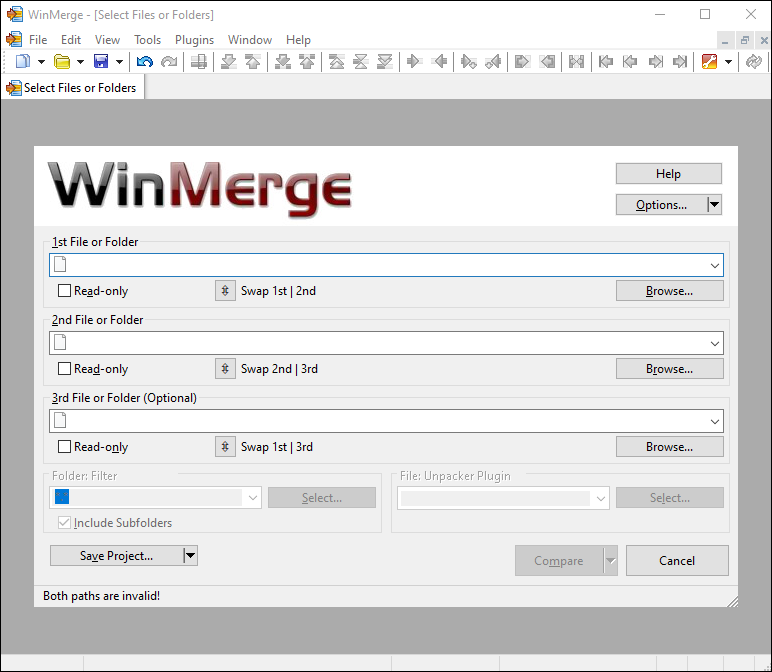772x672 pixels.
Task: Open the Options button dropdown arrow
Action: [714, 204]
